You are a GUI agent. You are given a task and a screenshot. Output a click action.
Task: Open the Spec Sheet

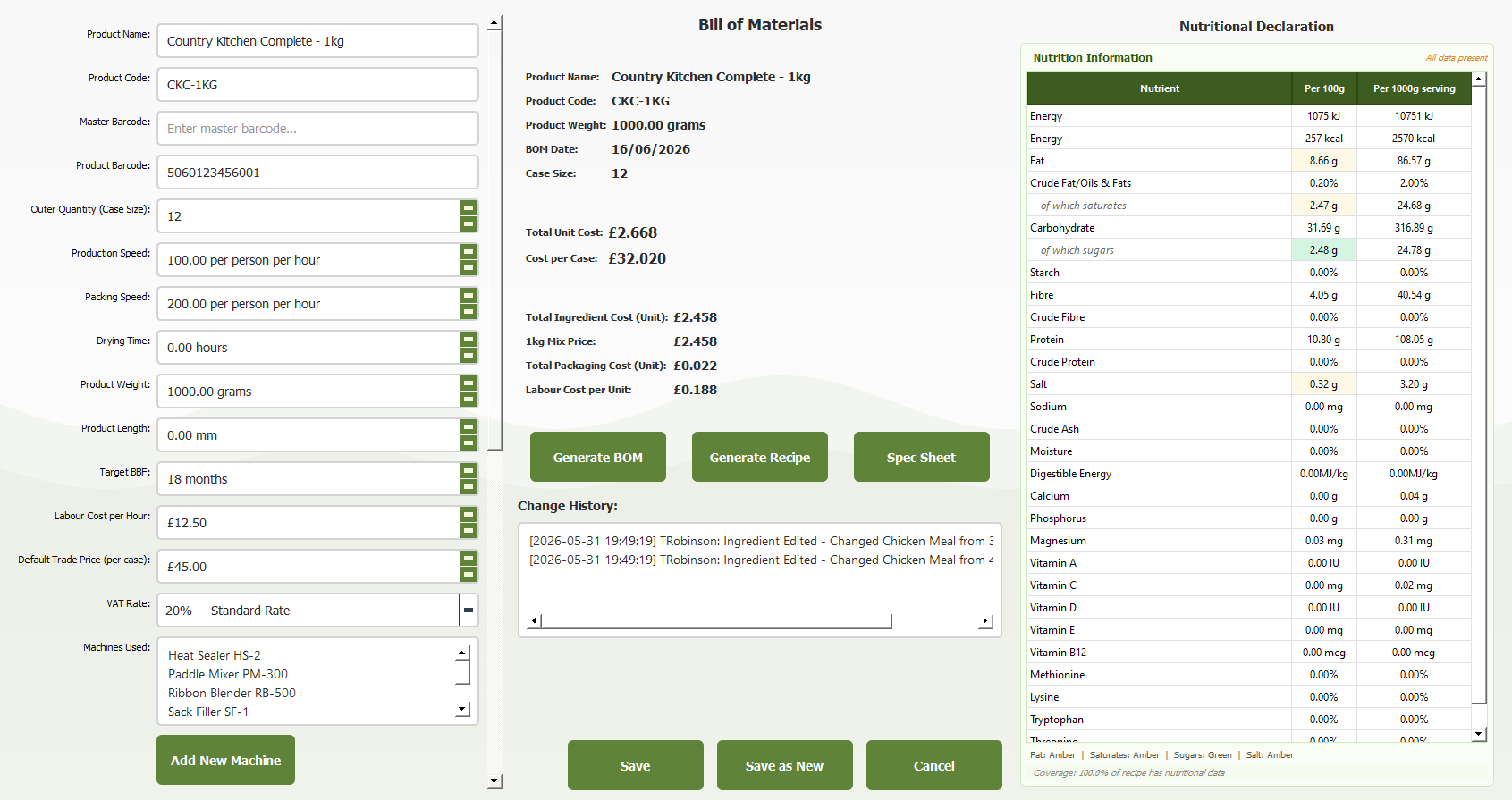point(922,457)
